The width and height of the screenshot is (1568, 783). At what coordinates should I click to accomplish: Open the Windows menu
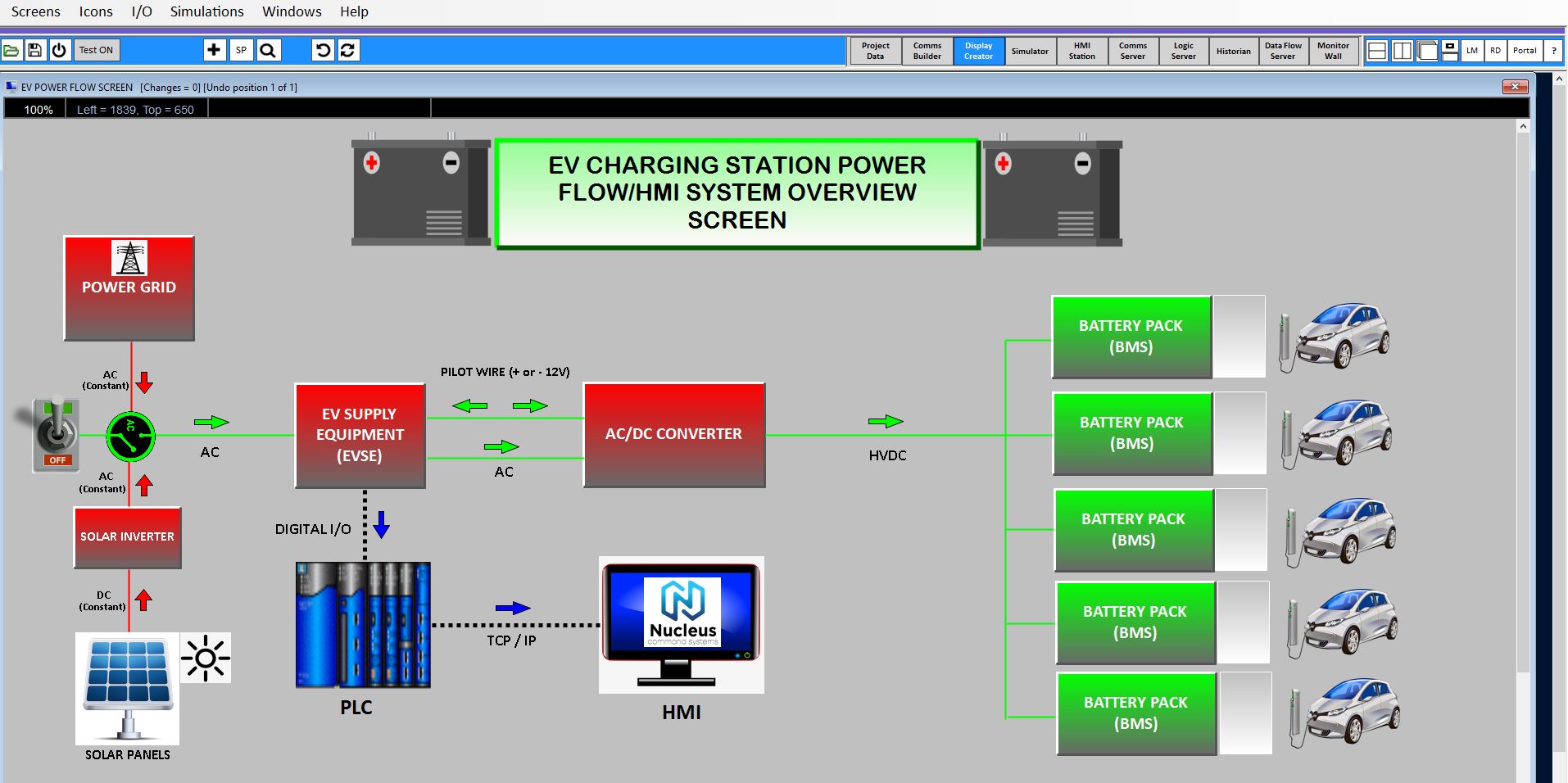291,11
